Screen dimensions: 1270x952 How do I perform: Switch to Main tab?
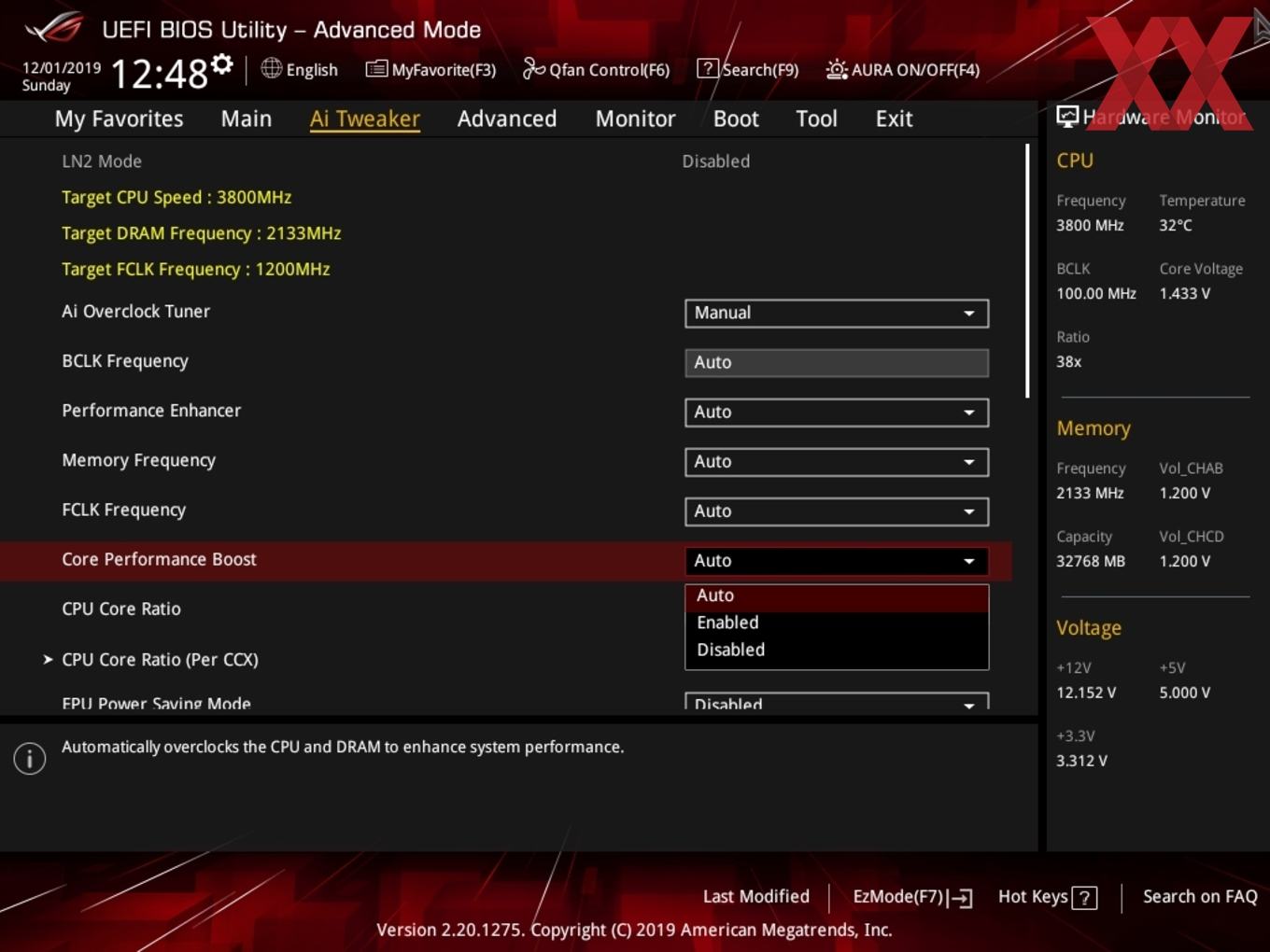[x=247, y=119]
